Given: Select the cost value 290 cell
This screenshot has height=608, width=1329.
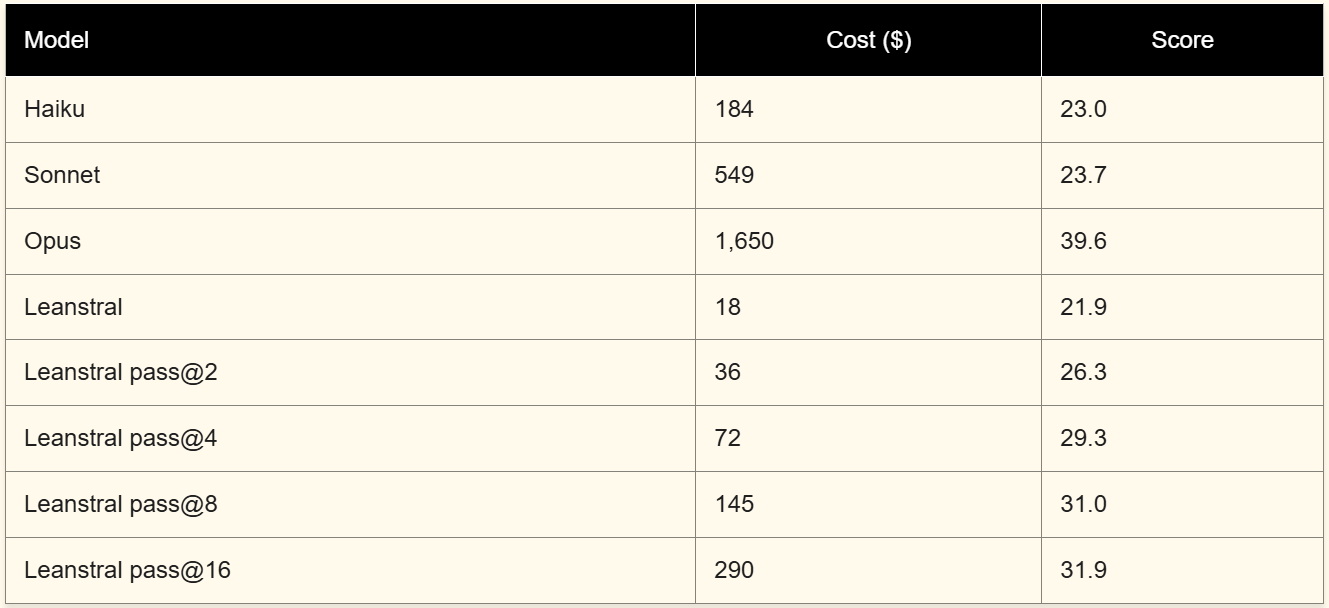Looking at the screenshot, I should click(x=734, y=570).
